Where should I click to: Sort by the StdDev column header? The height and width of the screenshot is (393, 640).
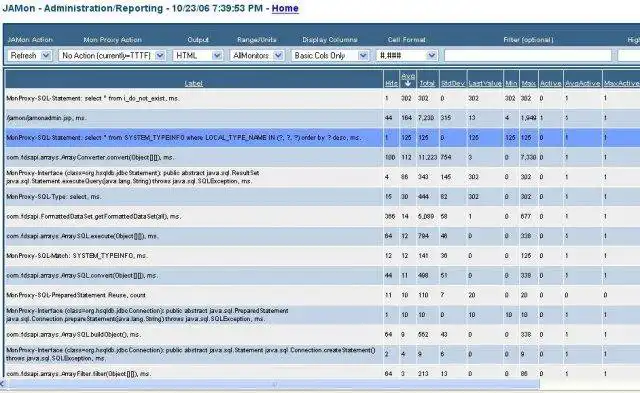pyautogui.click(x=452, y=83)
